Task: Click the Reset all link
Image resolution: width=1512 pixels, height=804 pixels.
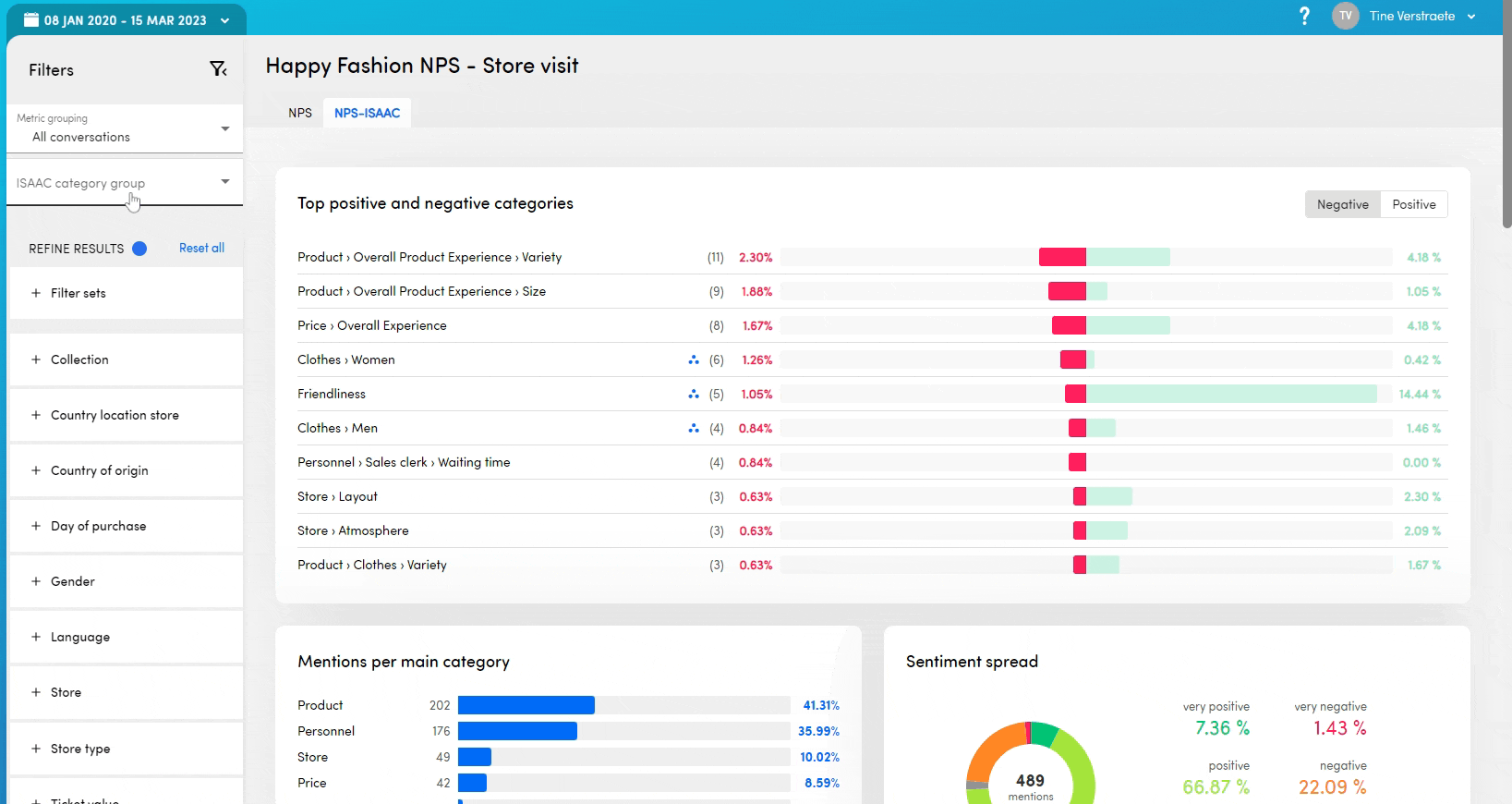Action: [201, 248]
